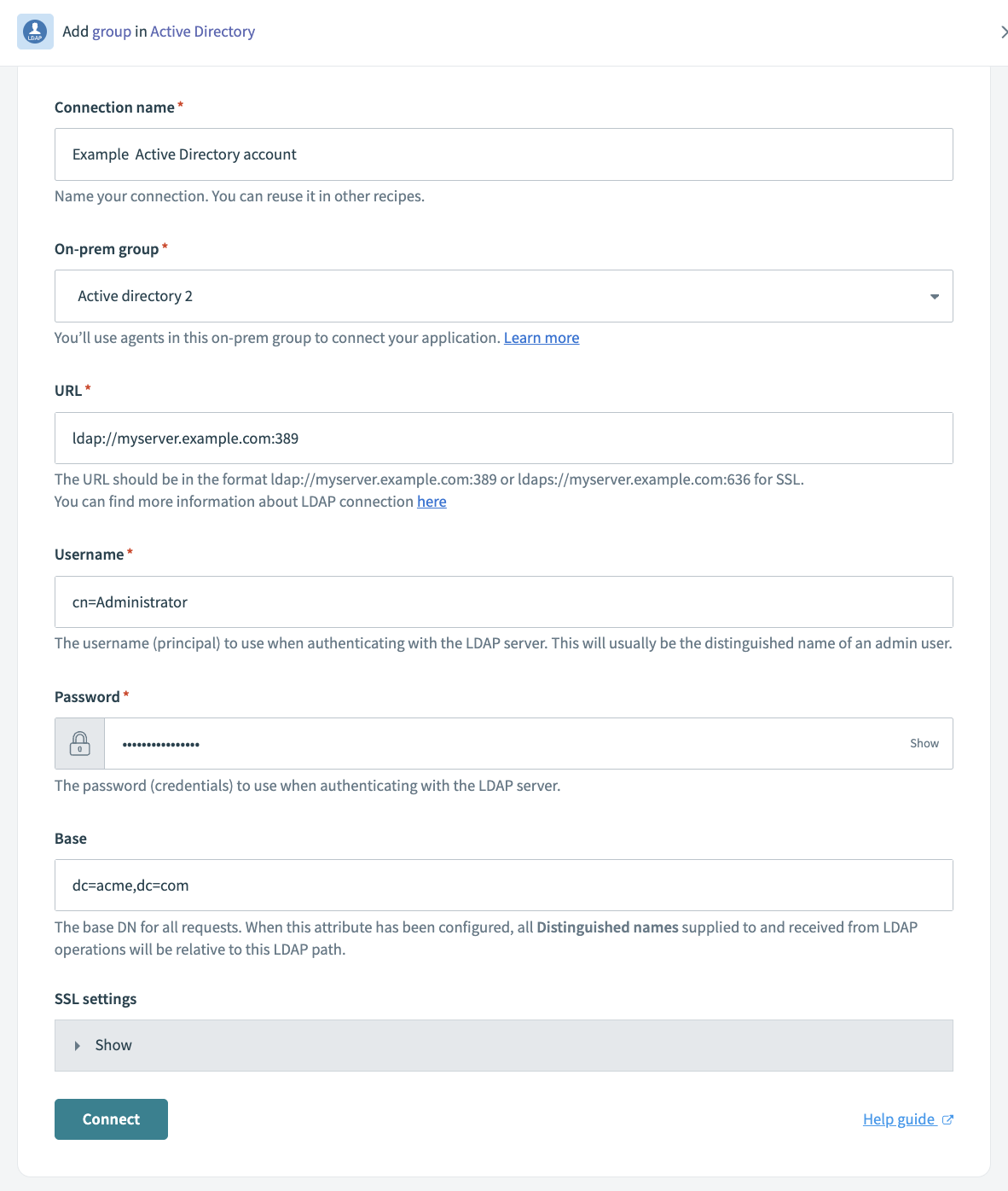1008x1191 pixels.
Task: Click the dropdown caret on Active directory 2
Action: (x=935, y=296)
